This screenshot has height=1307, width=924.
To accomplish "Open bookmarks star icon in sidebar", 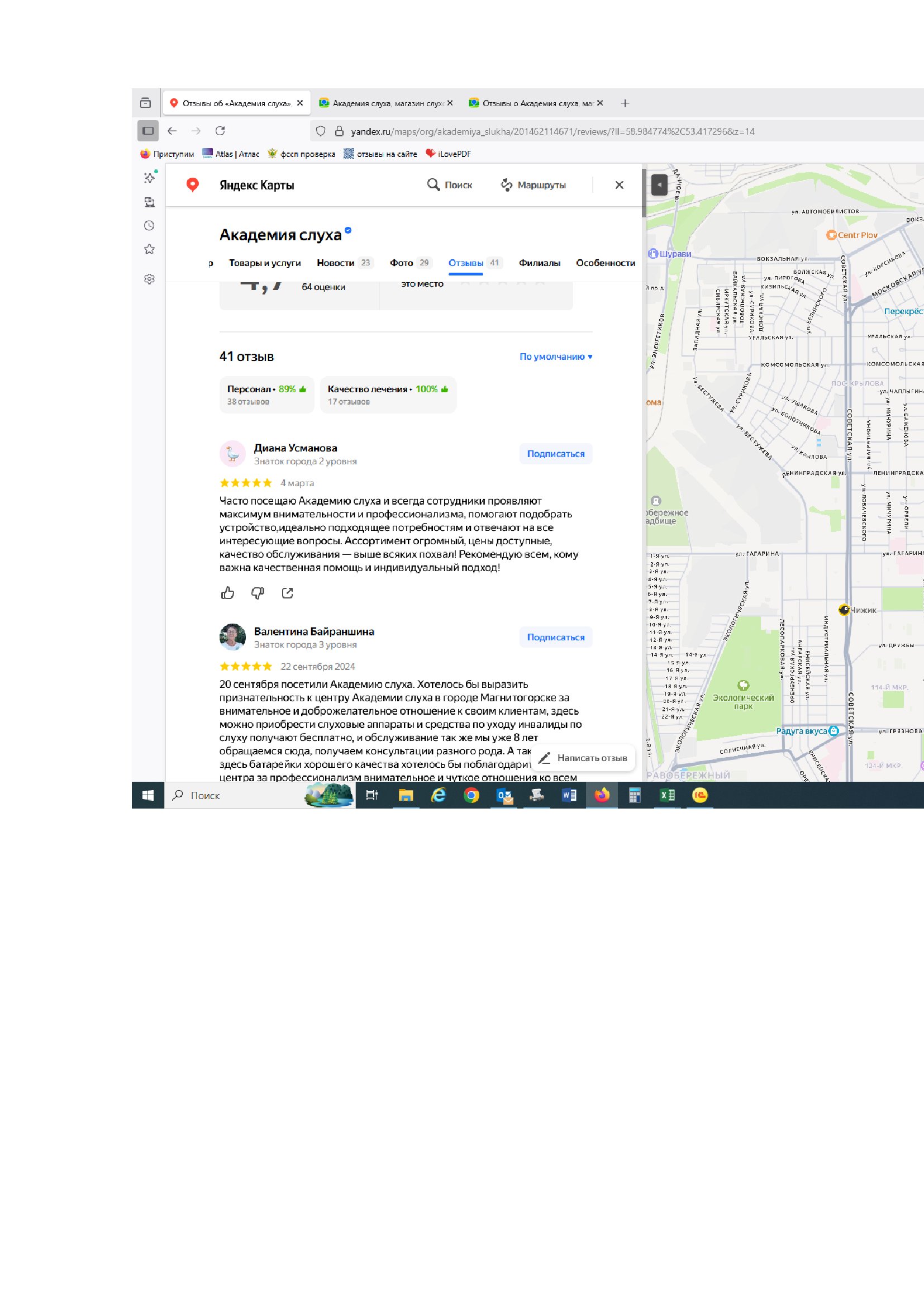I will (x=149, y=249).
